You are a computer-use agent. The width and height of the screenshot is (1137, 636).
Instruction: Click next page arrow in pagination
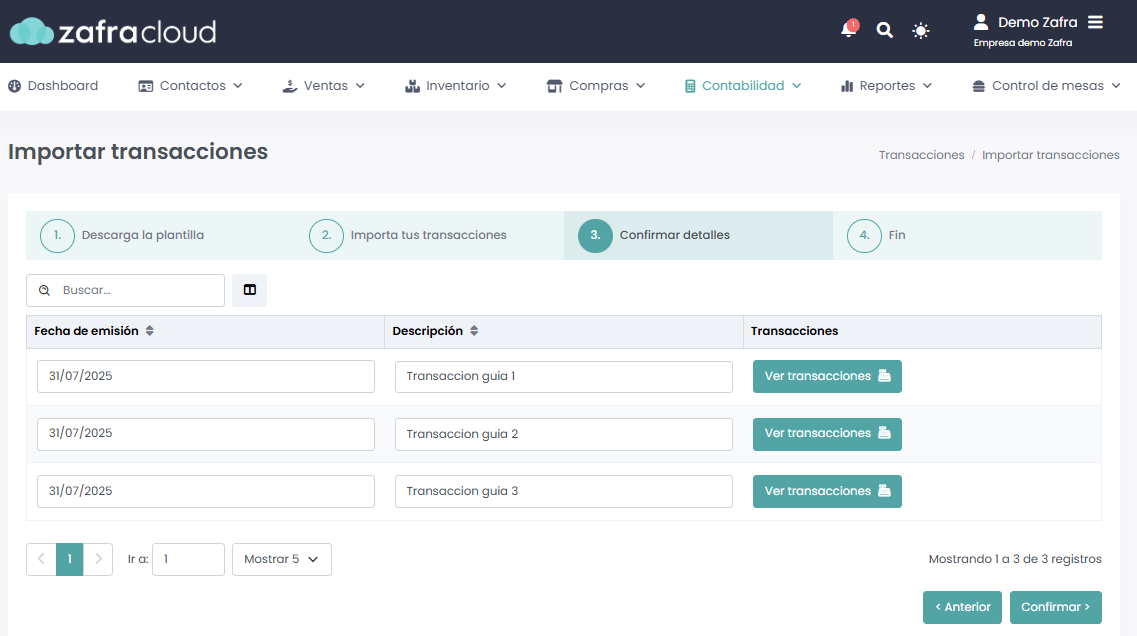[x=98, y=559]
